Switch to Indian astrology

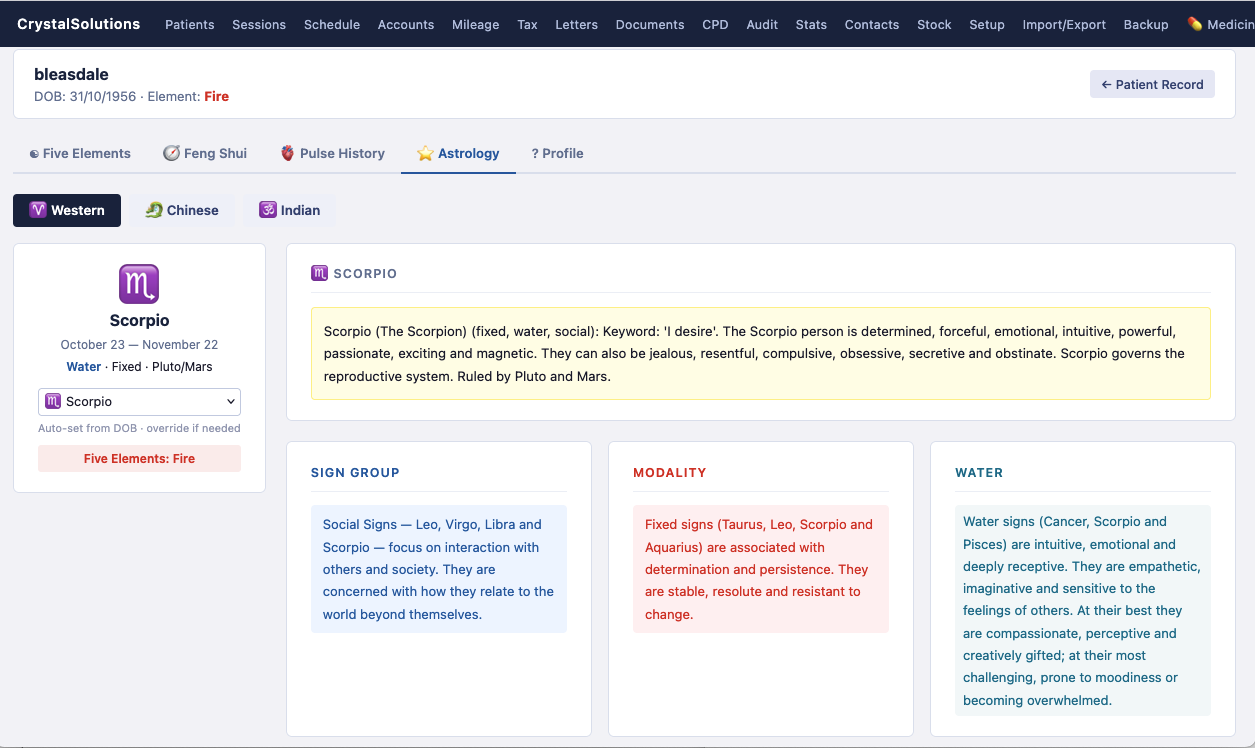pyautogui.click(x=289, y=210)
